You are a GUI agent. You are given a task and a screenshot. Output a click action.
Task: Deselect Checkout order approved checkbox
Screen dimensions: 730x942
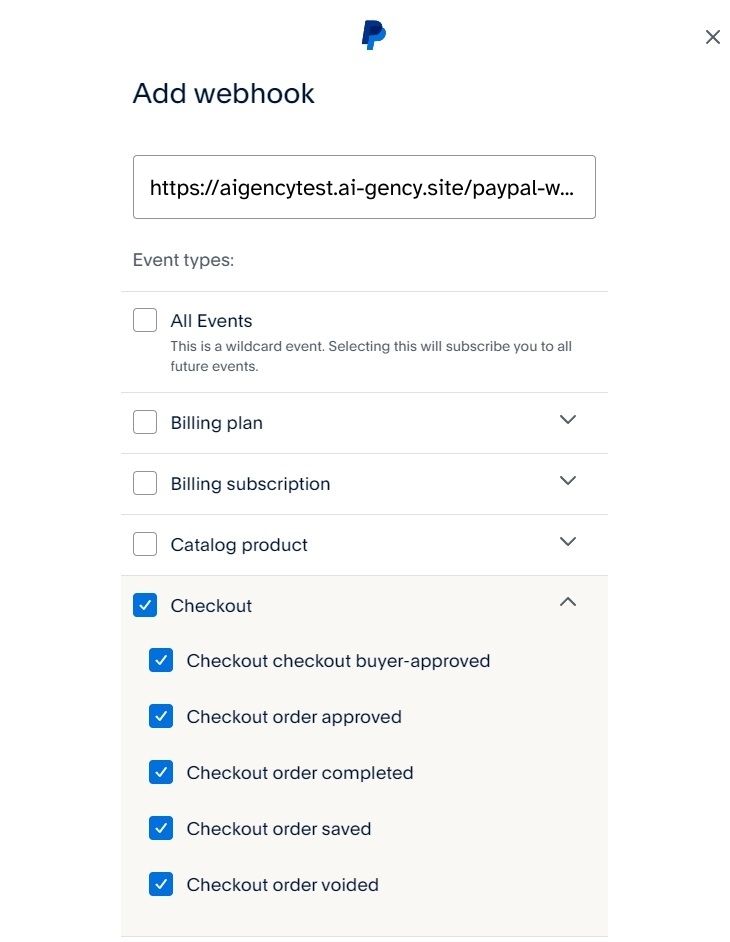tap(161, 717)
